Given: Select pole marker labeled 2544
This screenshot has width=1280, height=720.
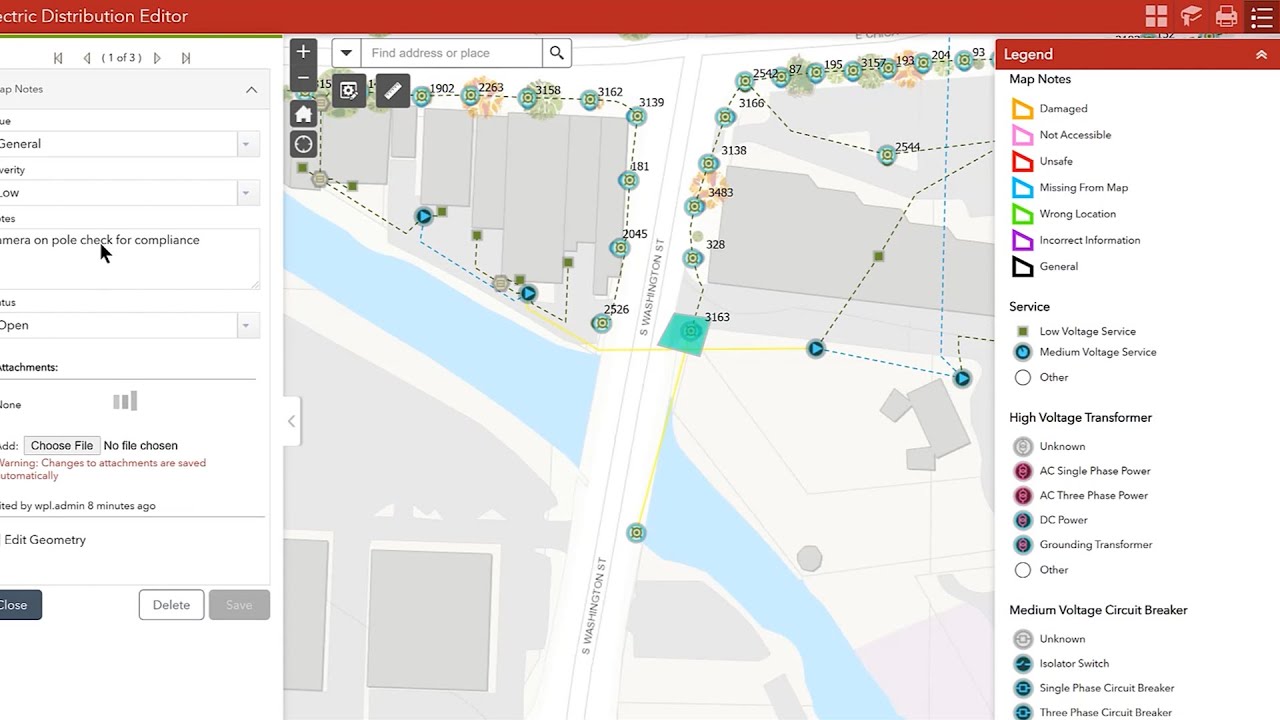Looking at the screenshot, I should click(887, 155).
